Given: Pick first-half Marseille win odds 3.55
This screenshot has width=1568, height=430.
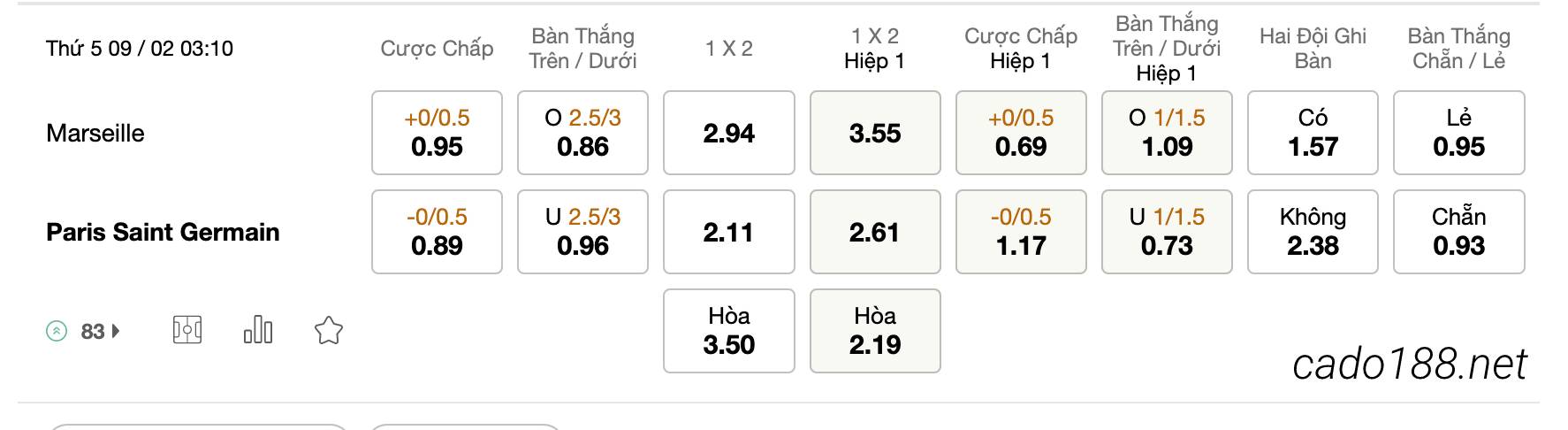Looking at the screenshot, I should 875,133.
